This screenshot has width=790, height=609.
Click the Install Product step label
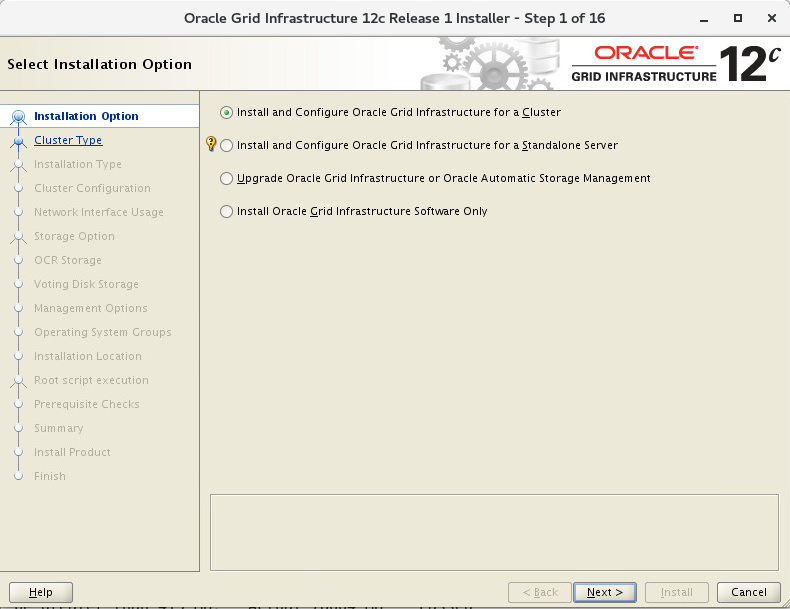pos(72,452)
